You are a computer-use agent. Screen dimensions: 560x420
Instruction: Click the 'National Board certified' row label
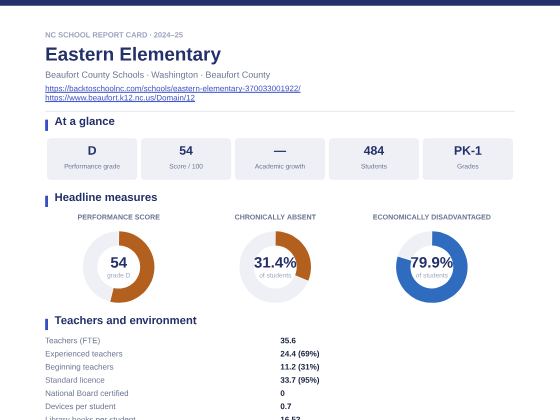[x=87, y=393]
